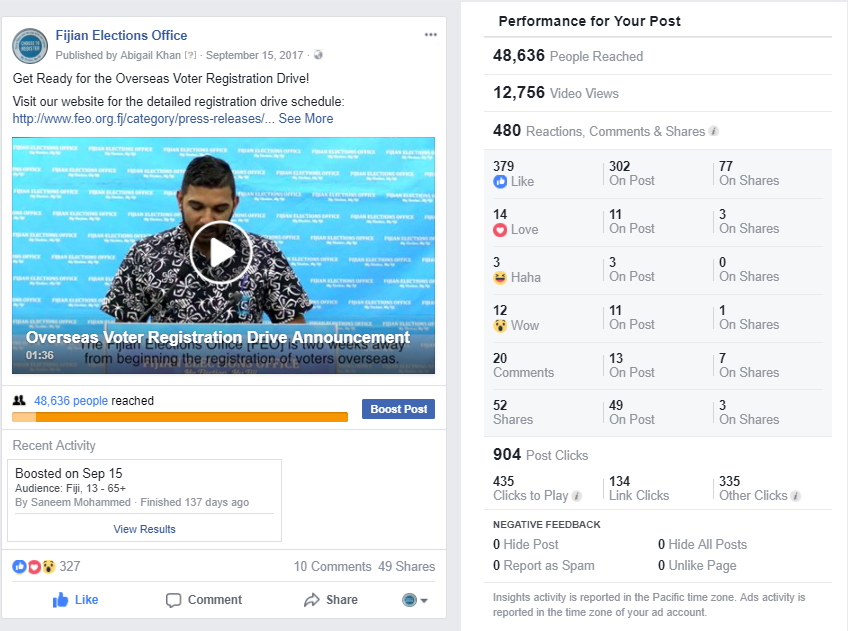Screen dimensions: 848x631
Task: Click the people reached icon under the video
Action: coord(19,400)
